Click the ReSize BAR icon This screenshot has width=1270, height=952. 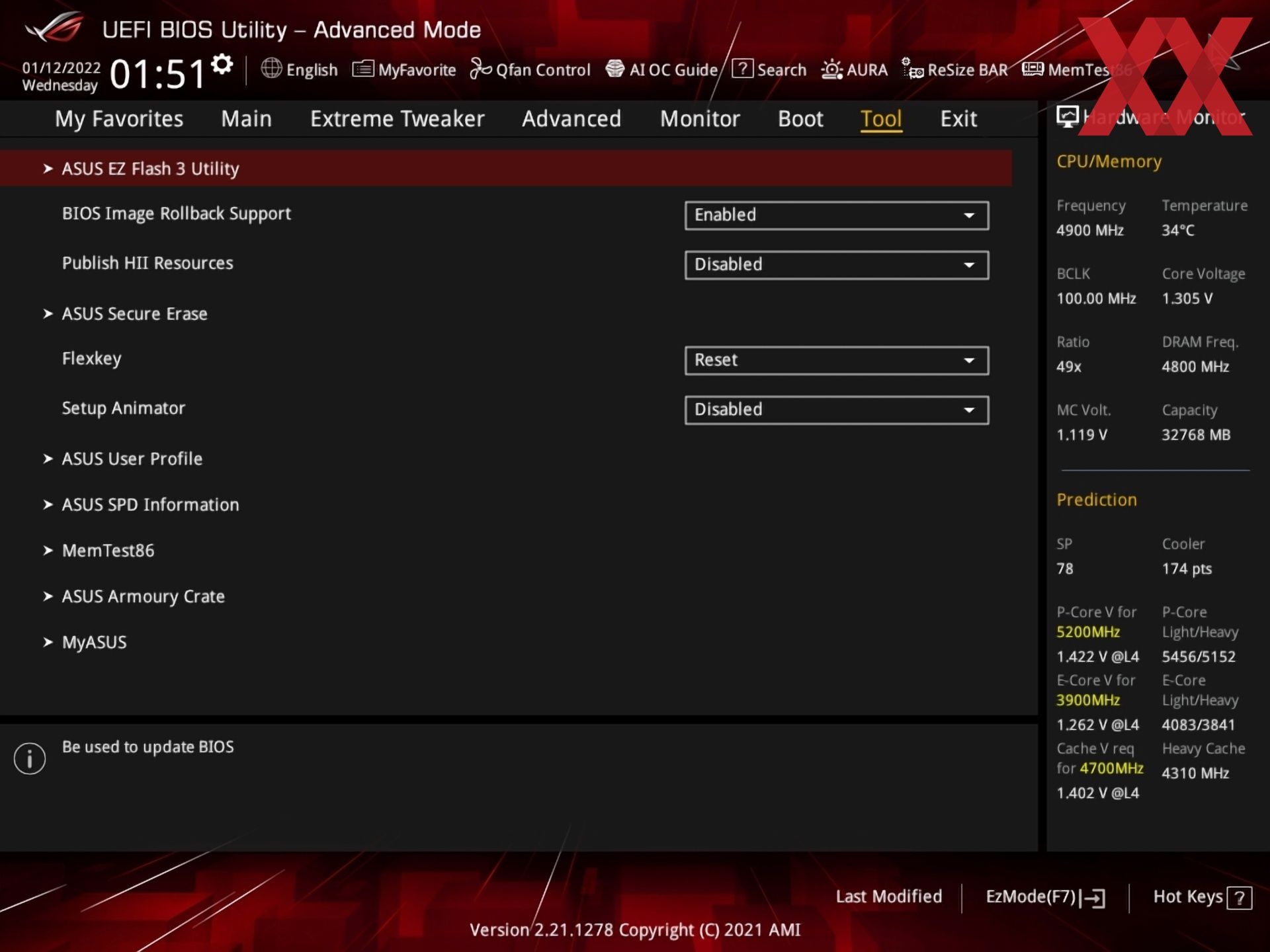[913, 68]
